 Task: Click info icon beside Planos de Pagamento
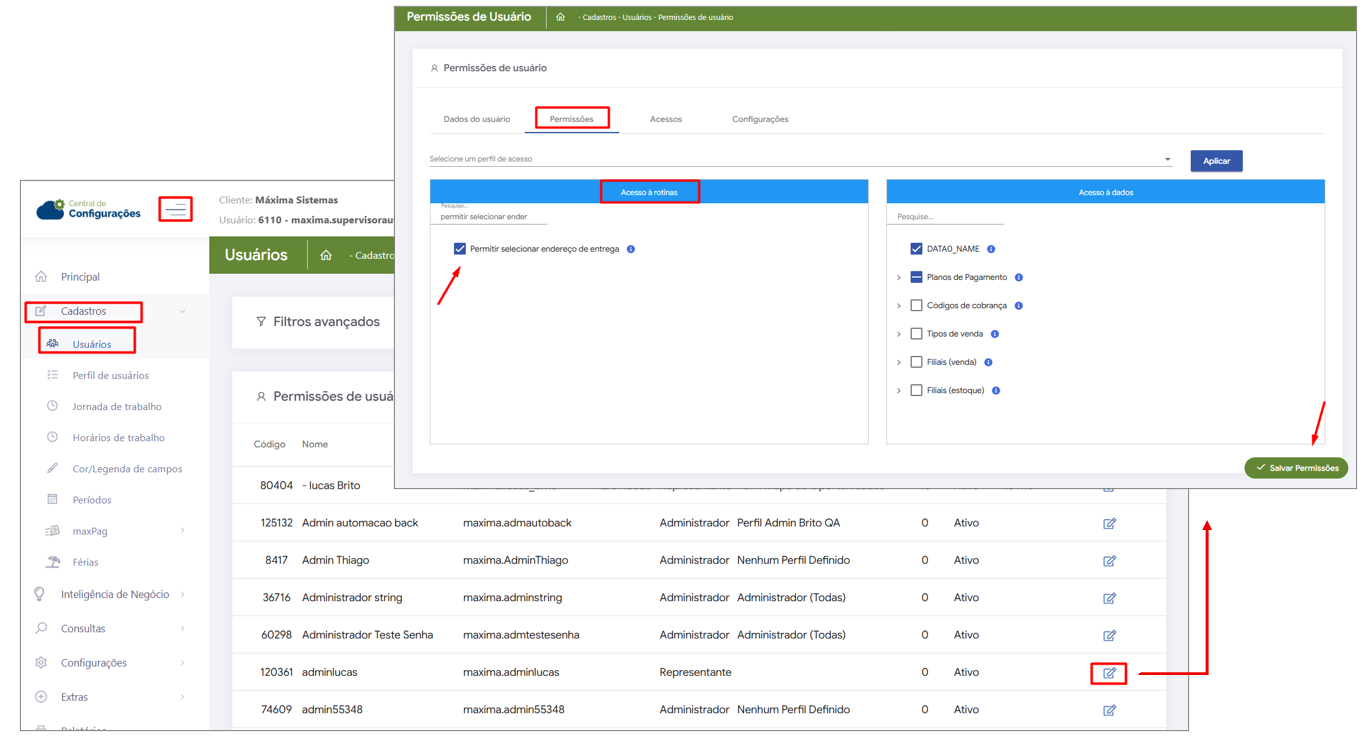(x=1019, y=278)
